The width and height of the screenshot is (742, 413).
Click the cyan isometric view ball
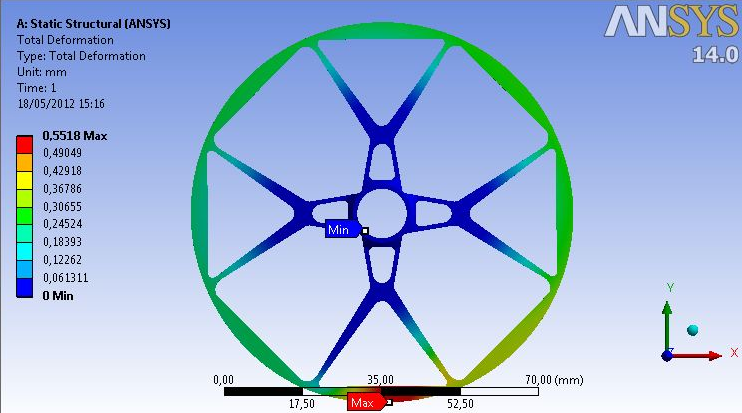coord(692,330)
